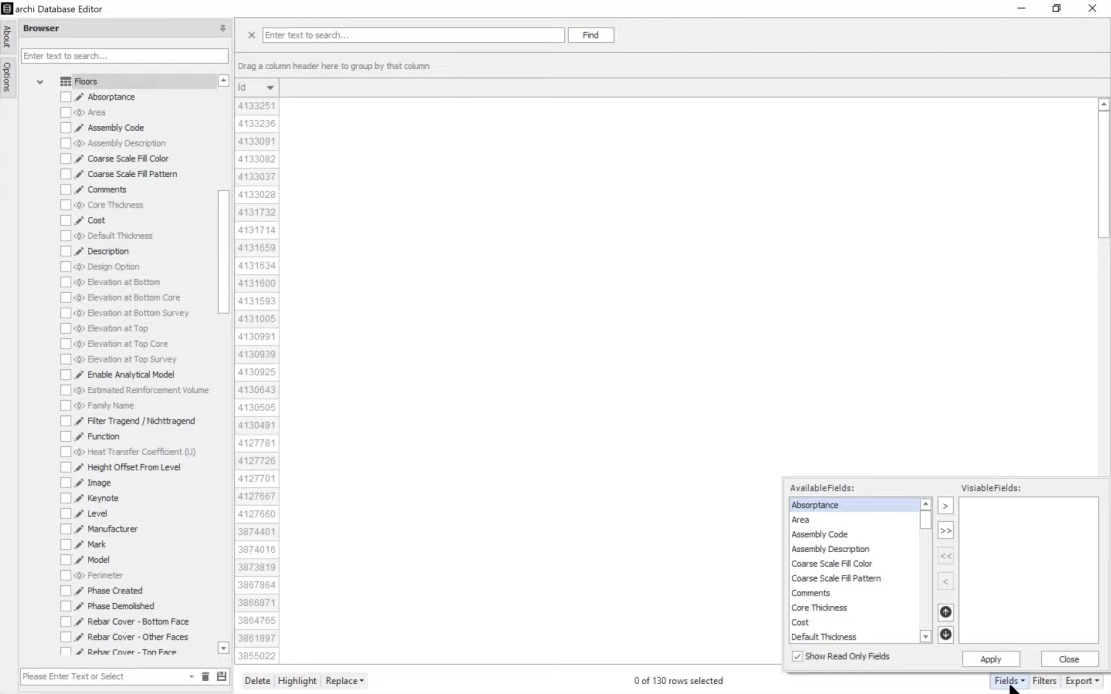Enable the Comments parameter checkbox
Viewport: 1111px width, 694px height.
pyautogui.click(x=66, y=190)
